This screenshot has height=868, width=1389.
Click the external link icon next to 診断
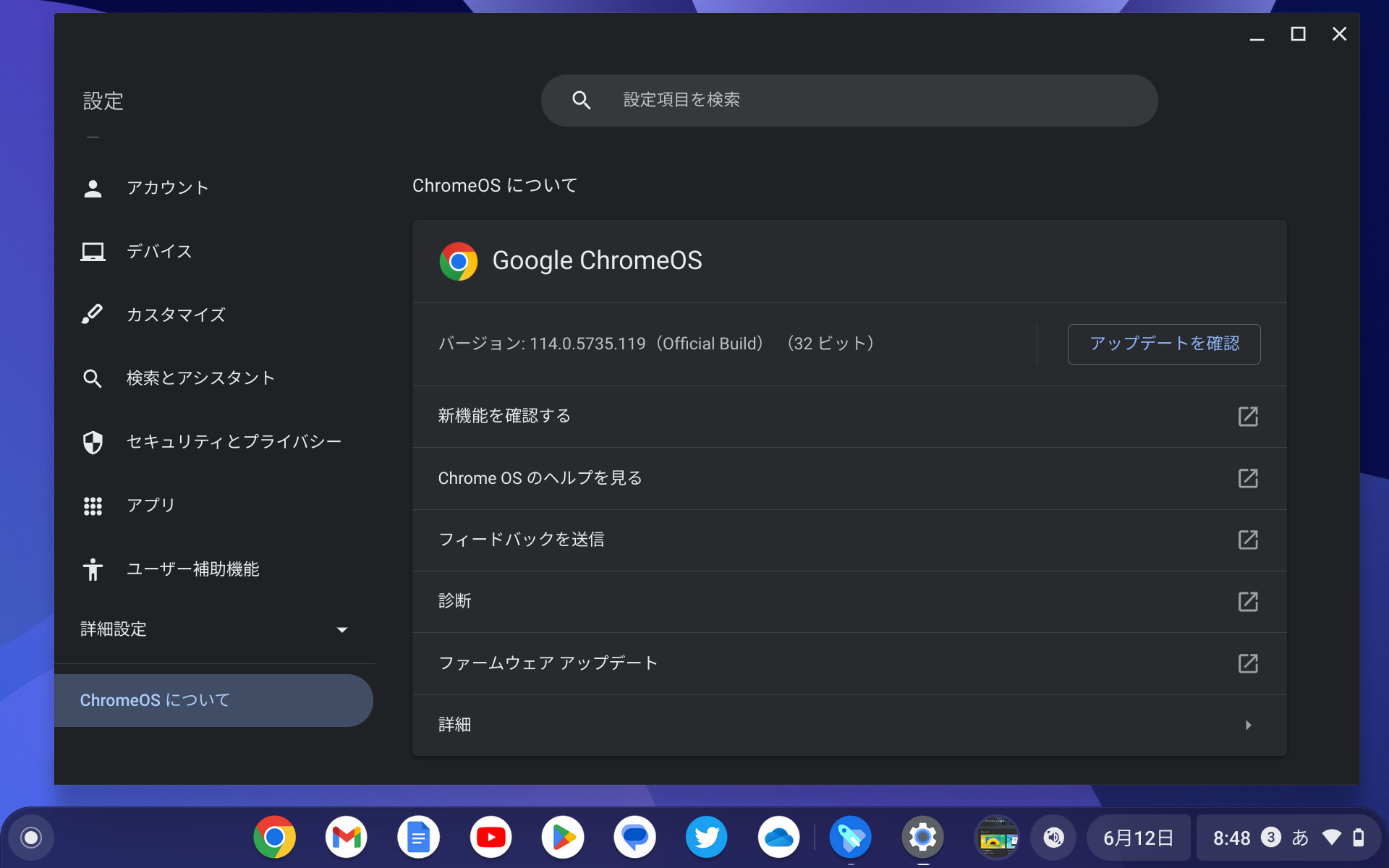(1248, 601)
